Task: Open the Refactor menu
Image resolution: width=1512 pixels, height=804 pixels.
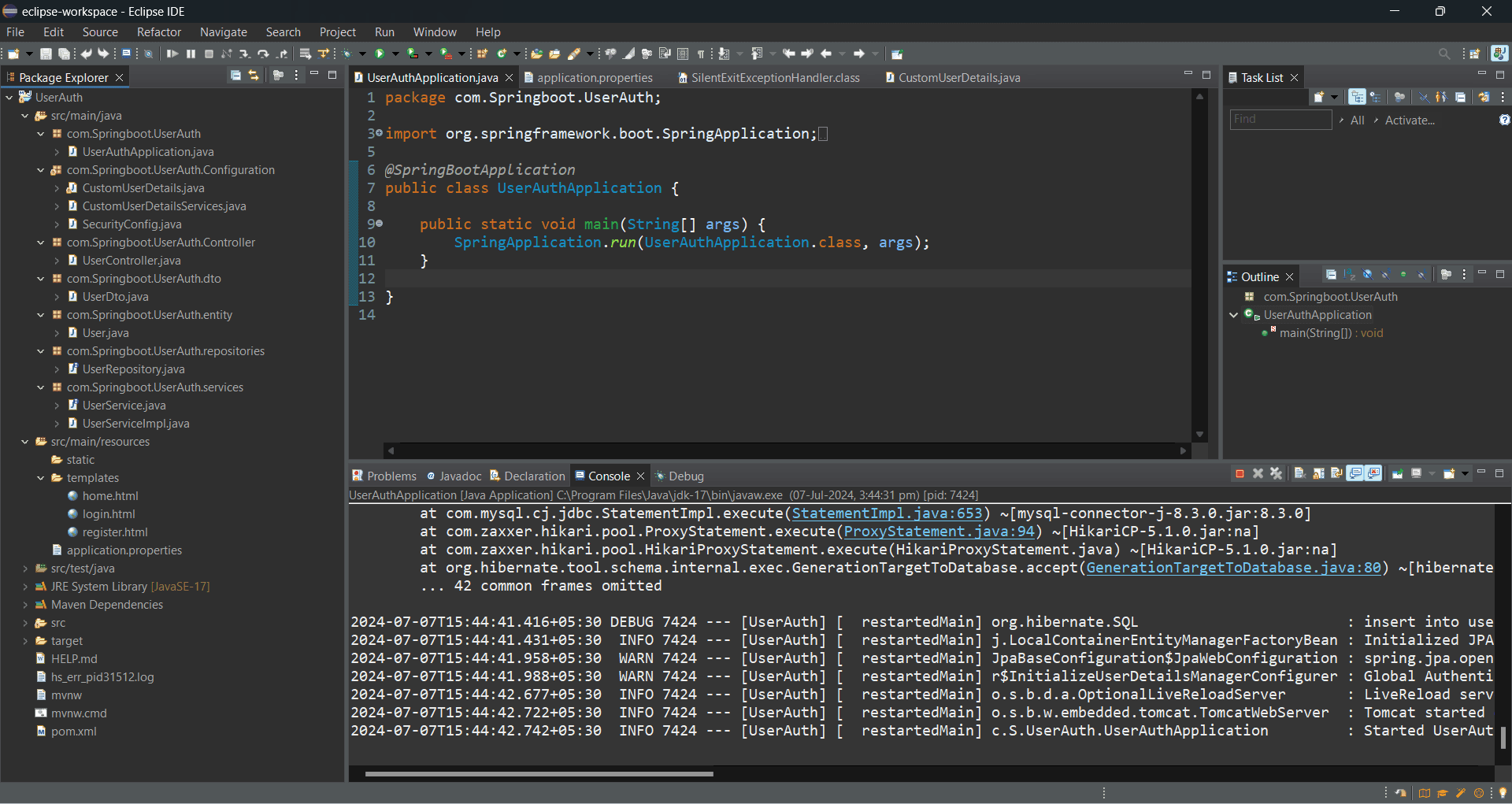Action: 158,32
